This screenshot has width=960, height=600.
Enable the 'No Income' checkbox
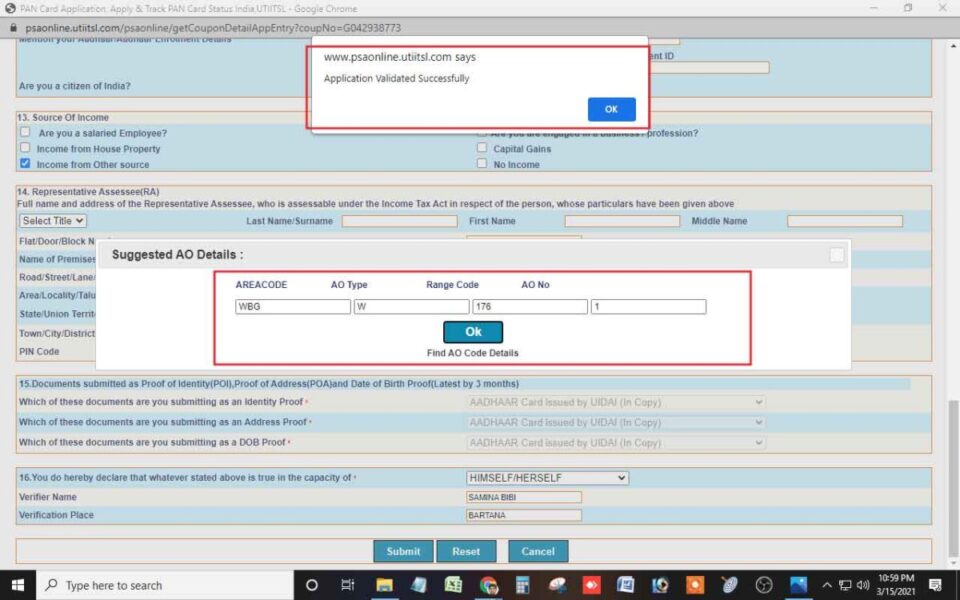482,164
